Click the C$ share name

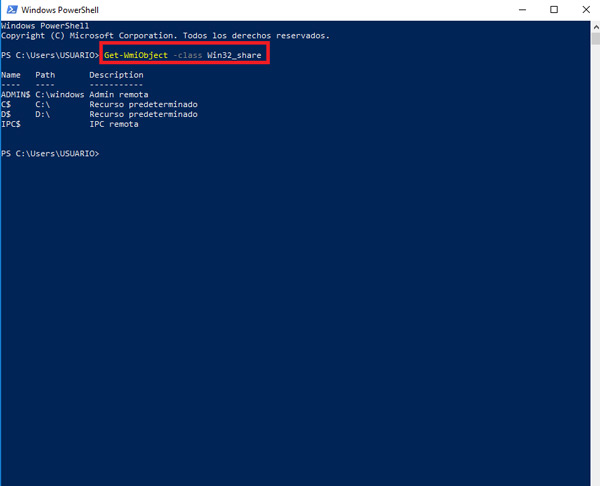(x=6, y=104)
